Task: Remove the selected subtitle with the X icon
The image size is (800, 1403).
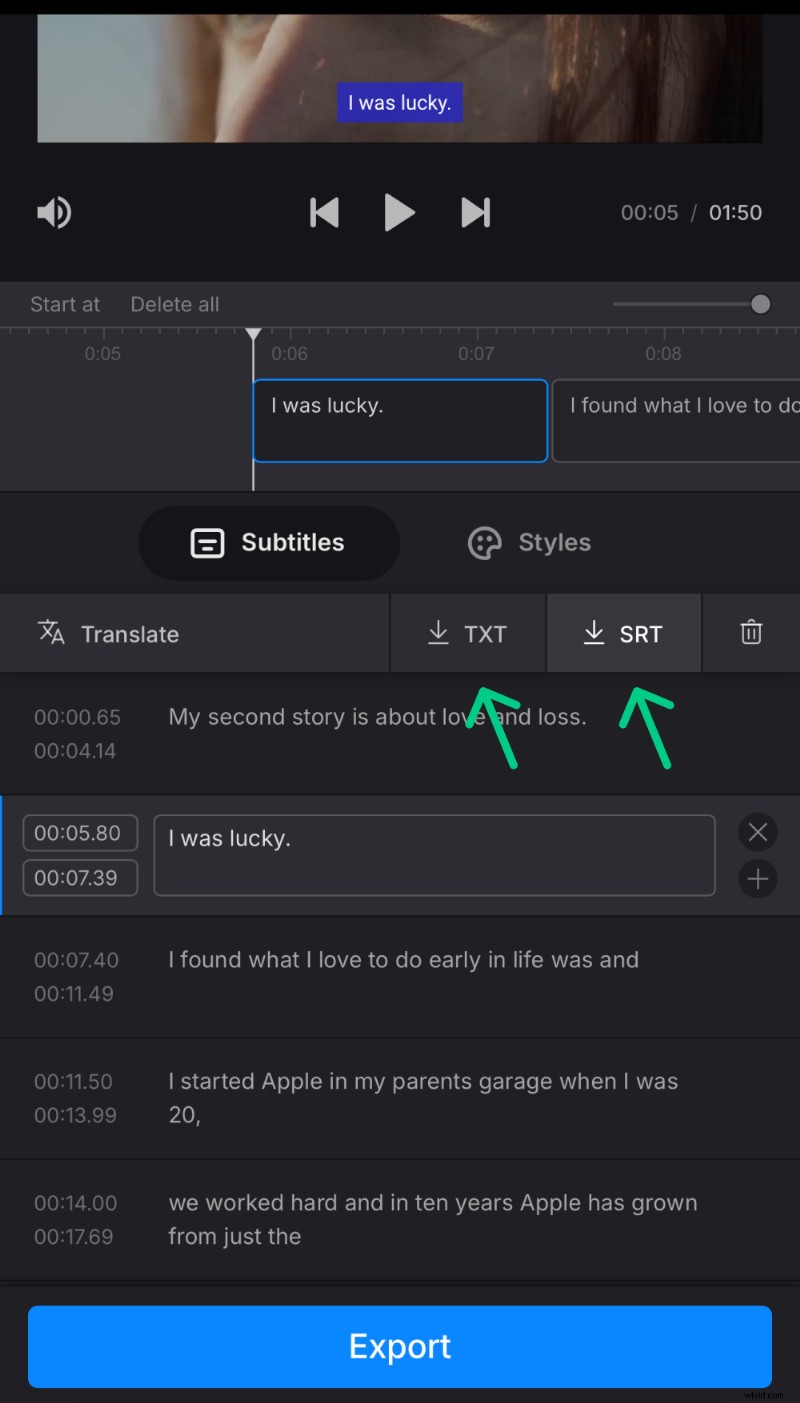Action: pos(757,832)
